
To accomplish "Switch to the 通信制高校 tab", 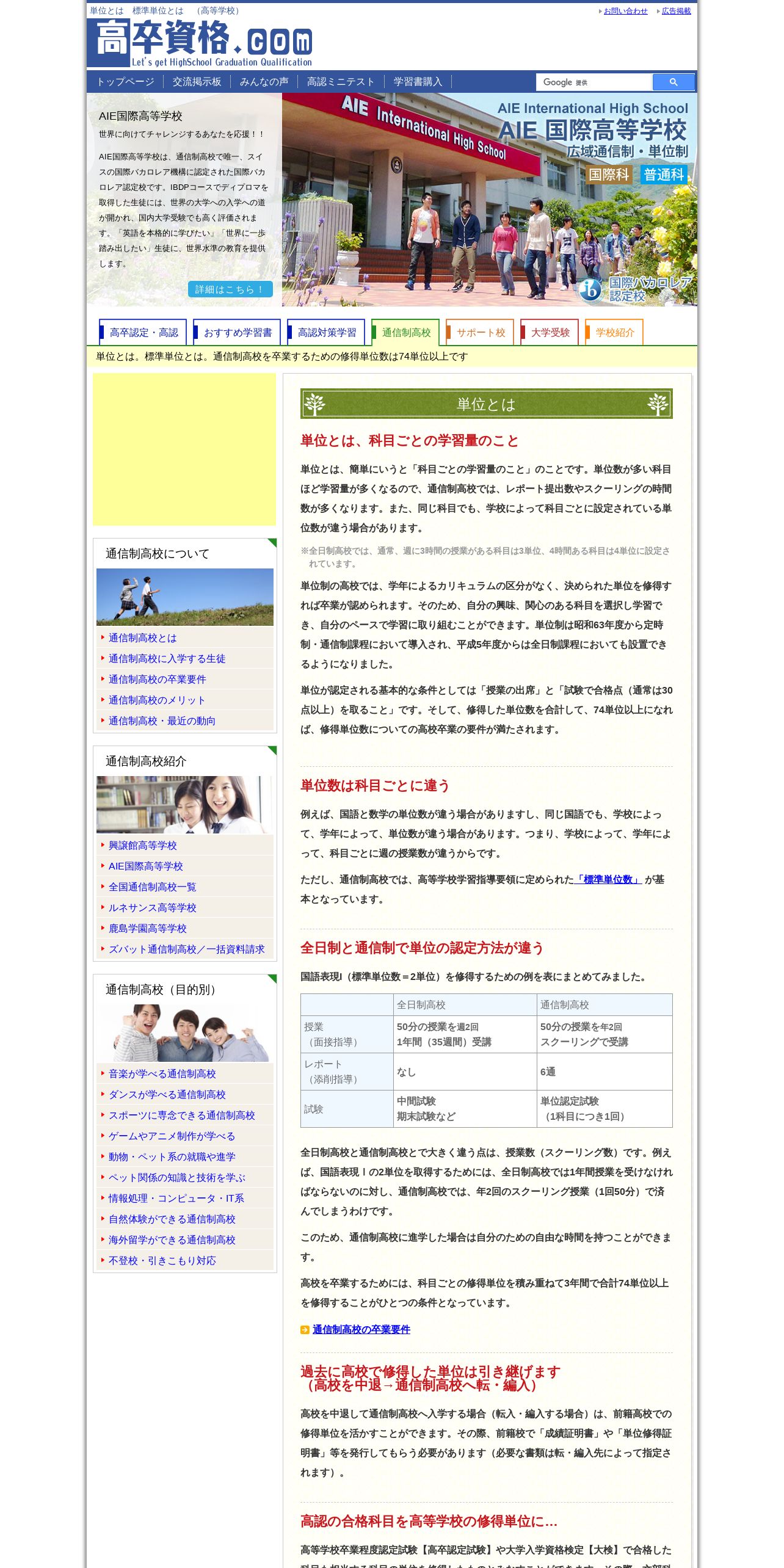I will tap(405, 332).
